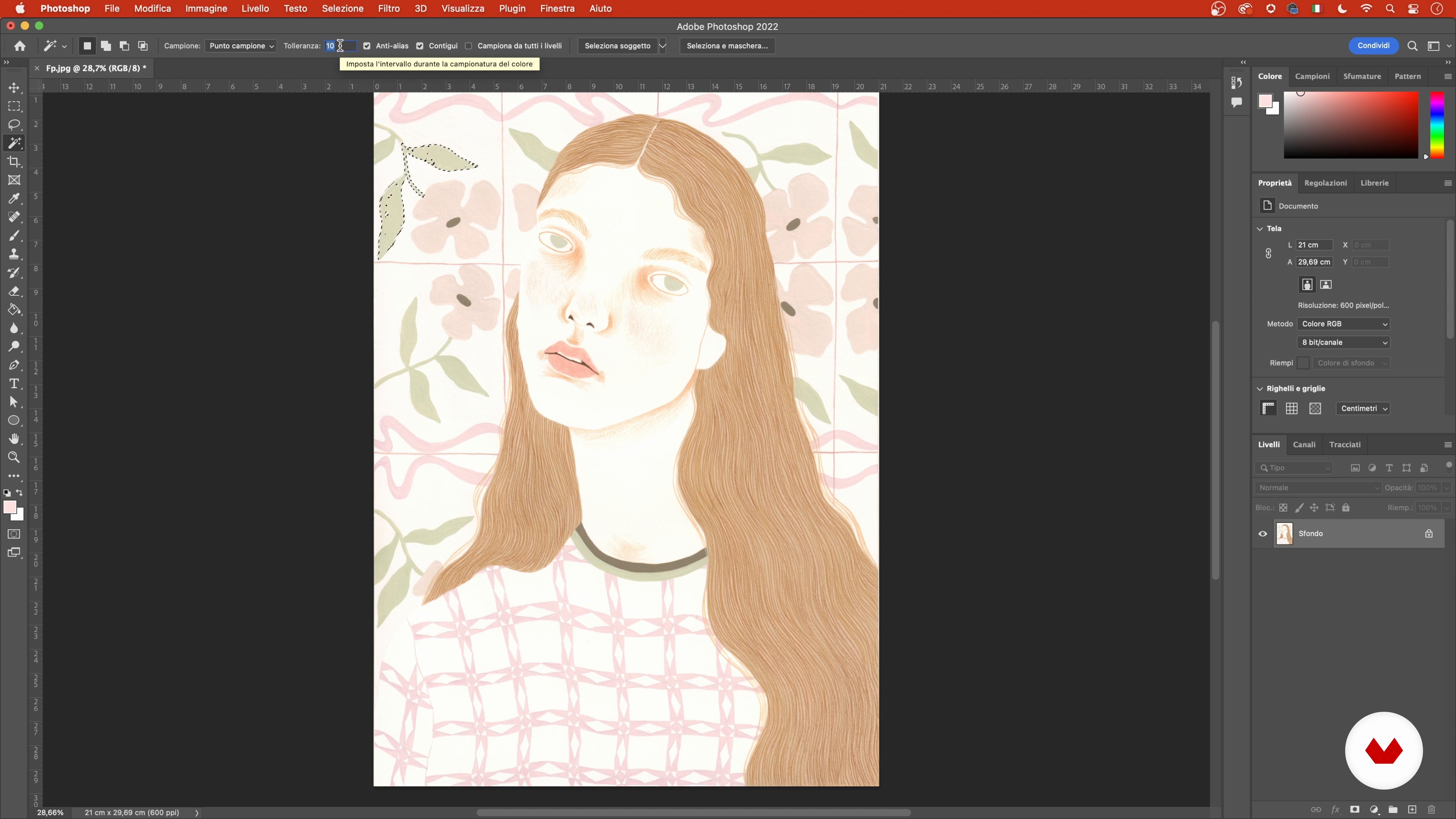Viewport: 1456px width, 819px height.
Task: Toggle the Contigui checkbox
Action: (420, 46)
